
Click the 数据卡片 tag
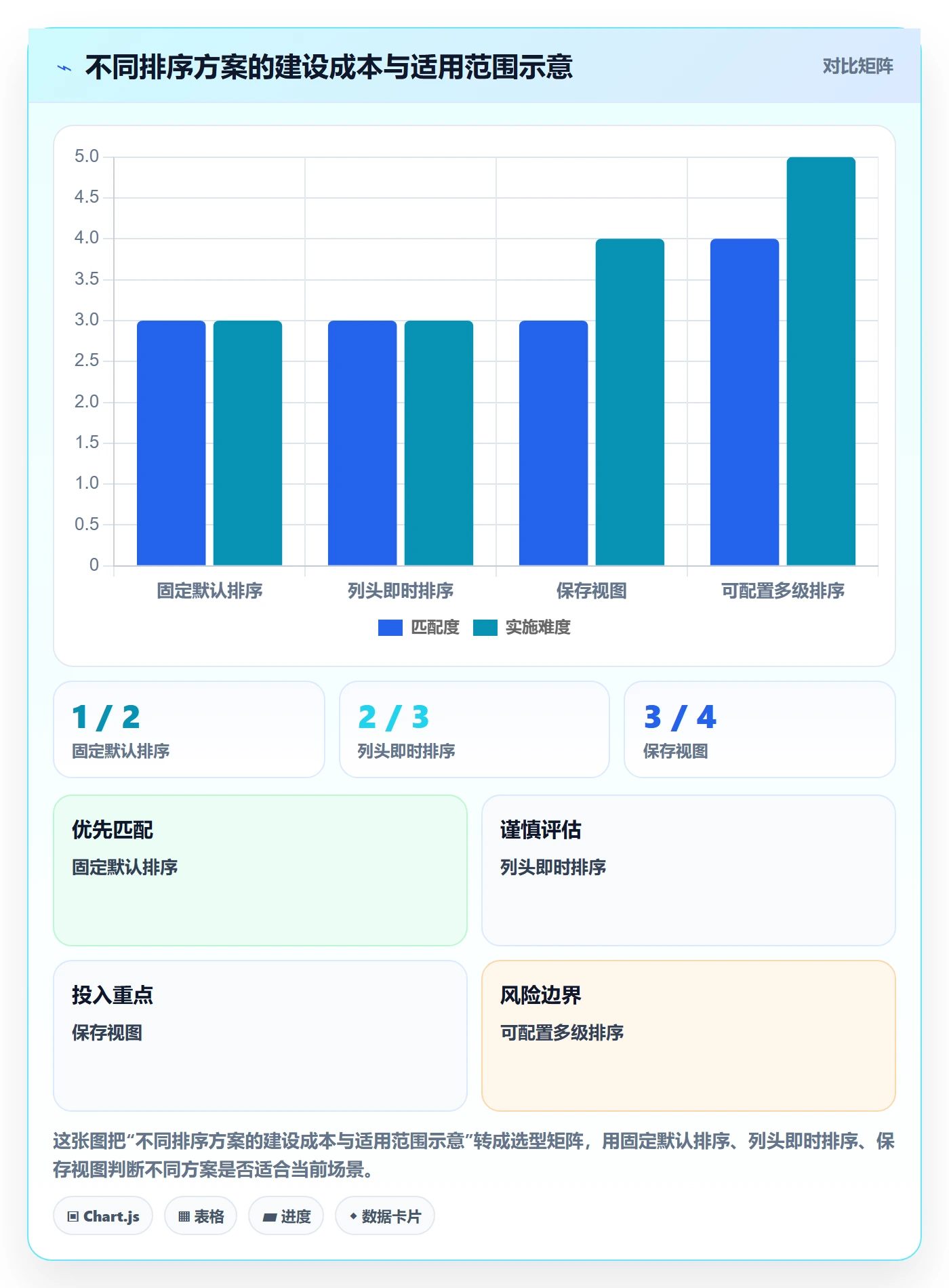point(385,1216)
